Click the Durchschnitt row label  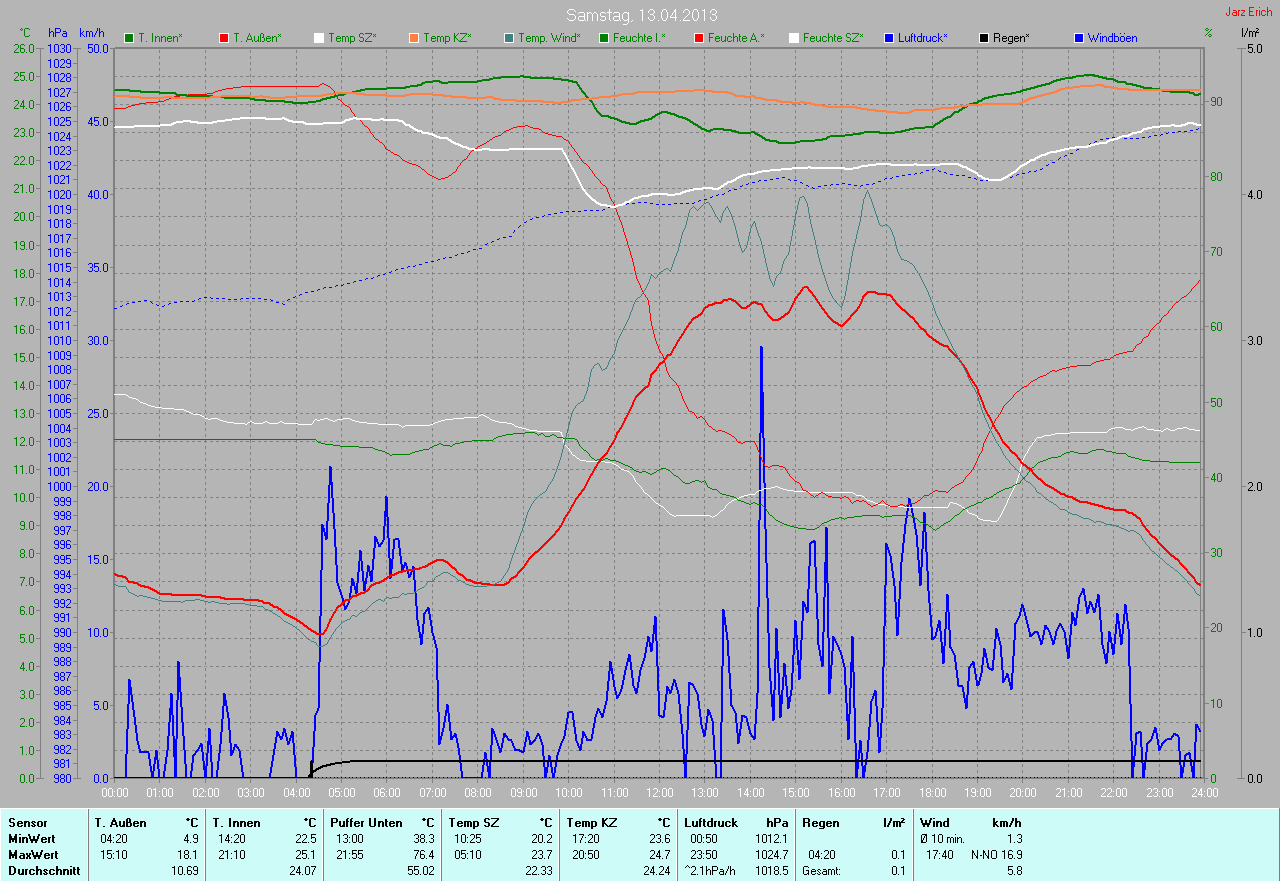click(41, 871)
